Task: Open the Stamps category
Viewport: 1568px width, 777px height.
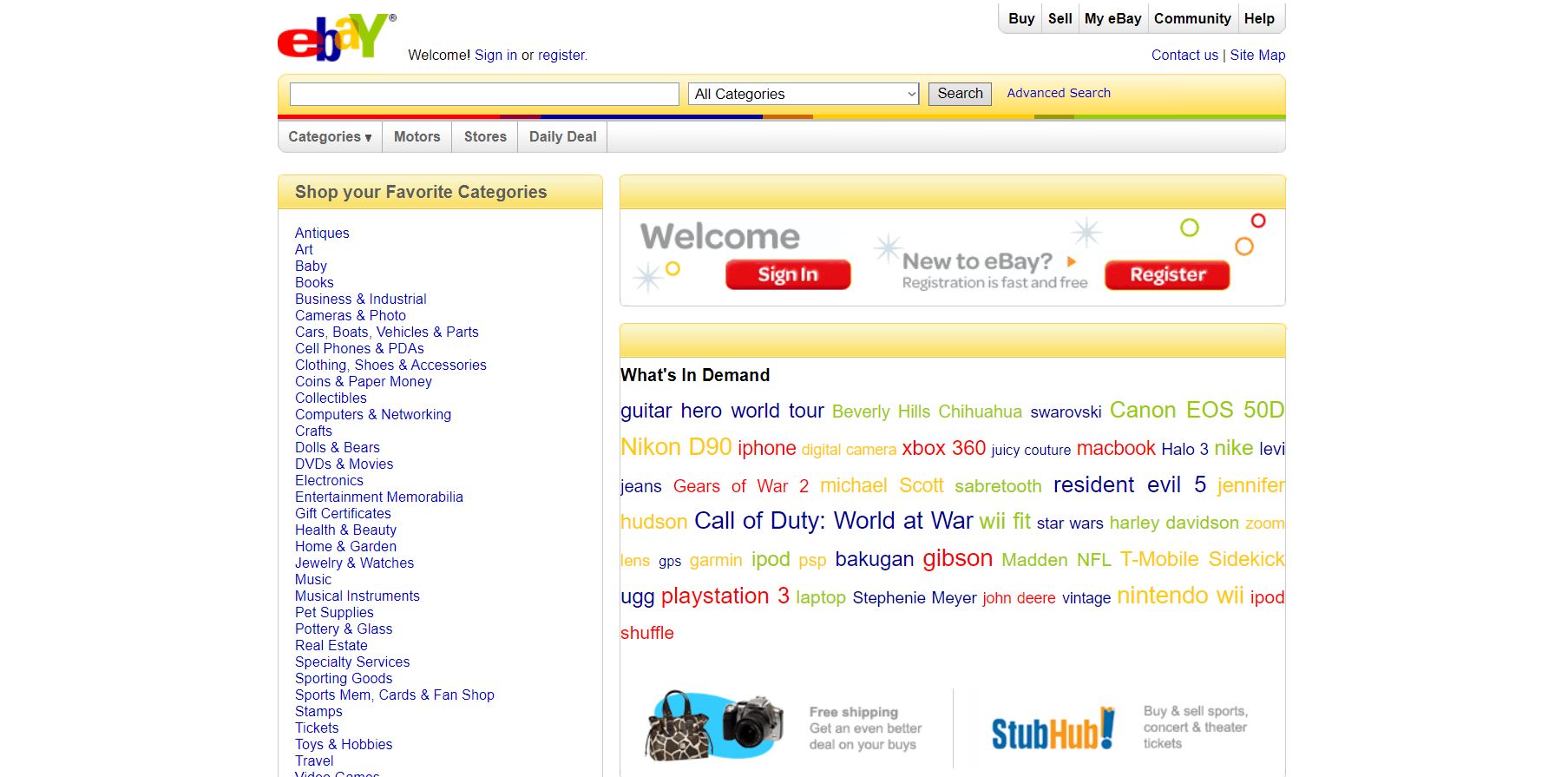Action: 318,711
